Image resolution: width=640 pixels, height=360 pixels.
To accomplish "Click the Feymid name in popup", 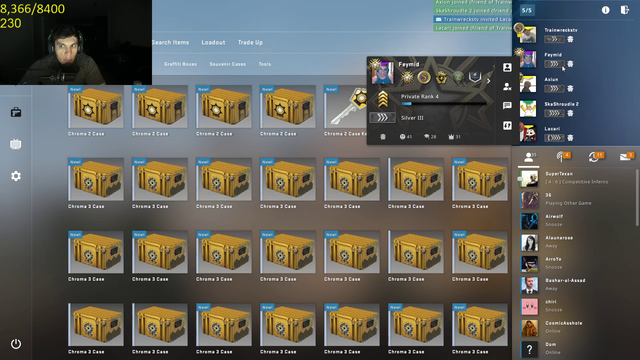I will [x=409, y=64].
